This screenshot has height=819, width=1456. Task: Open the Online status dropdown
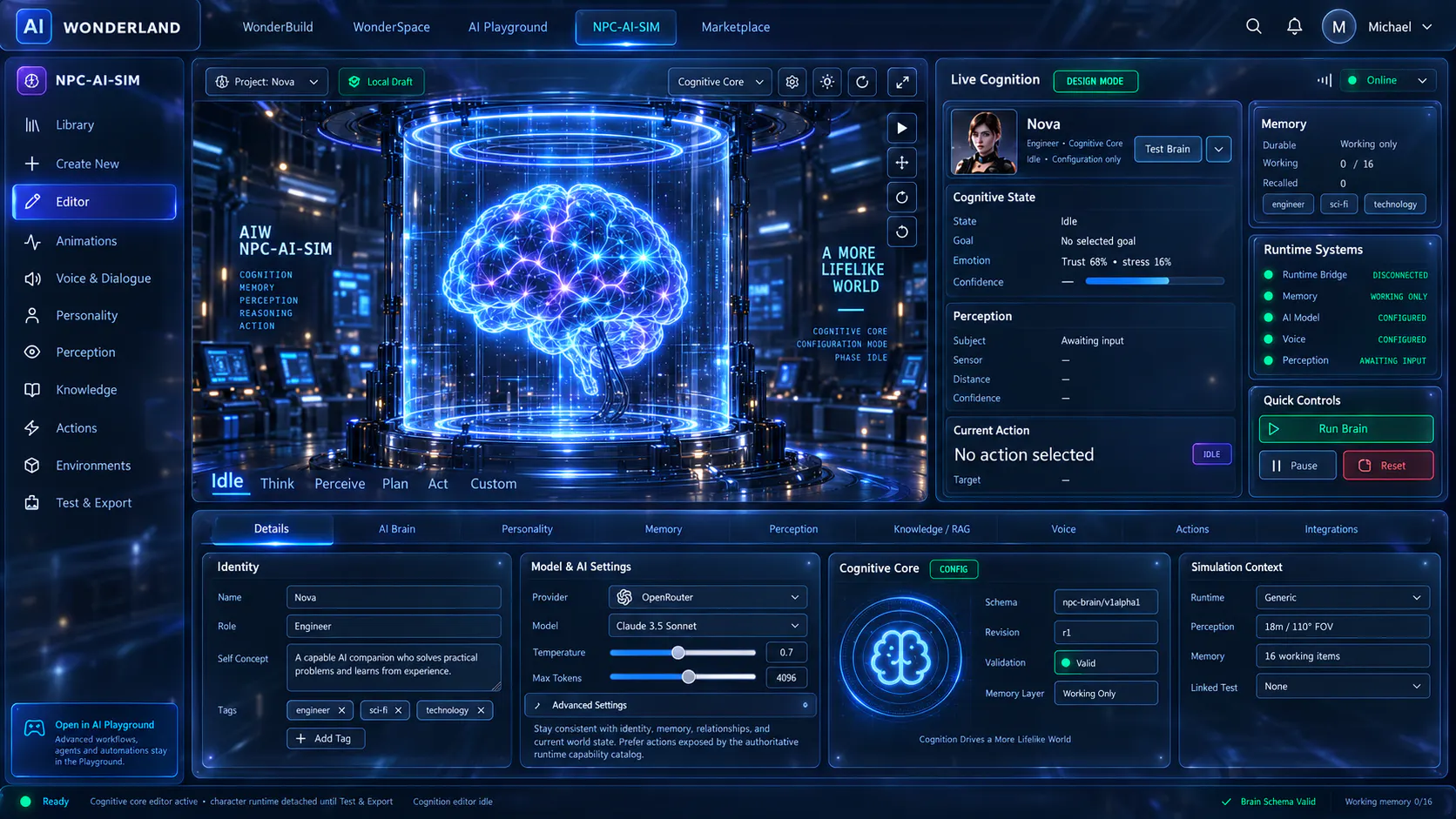(1388, 80)
